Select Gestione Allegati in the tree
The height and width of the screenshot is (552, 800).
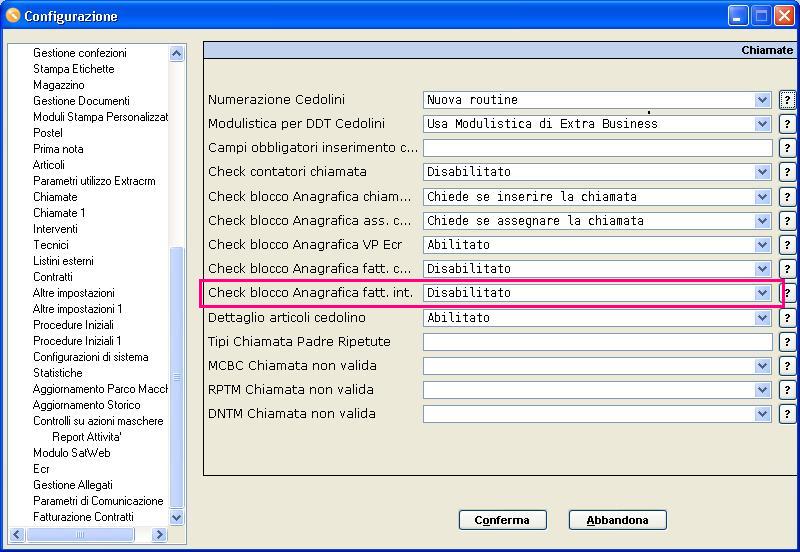point(72,485)
